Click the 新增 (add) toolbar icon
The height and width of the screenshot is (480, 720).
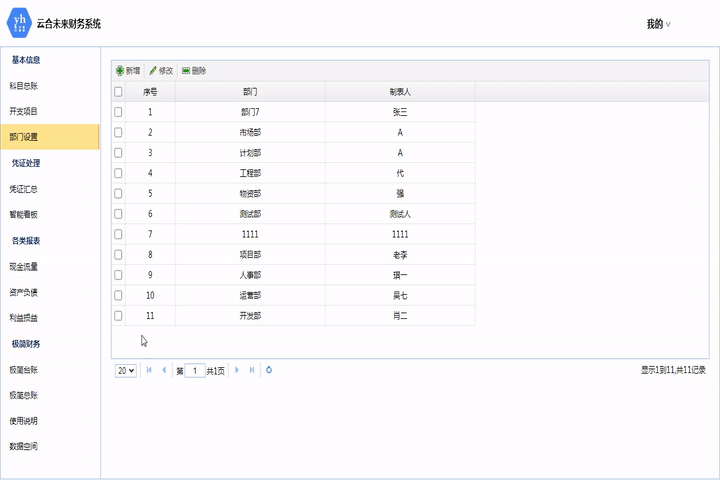coord(120,71)
